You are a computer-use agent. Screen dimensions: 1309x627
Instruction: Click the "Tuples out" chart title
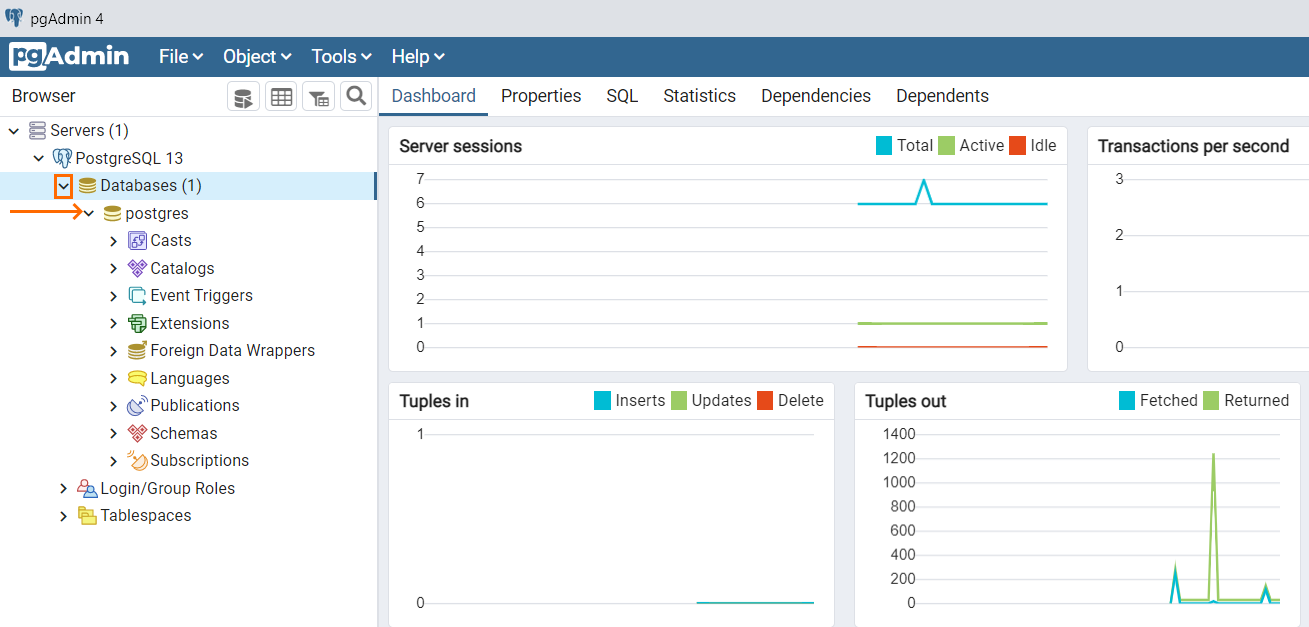(x=906, y=401)
